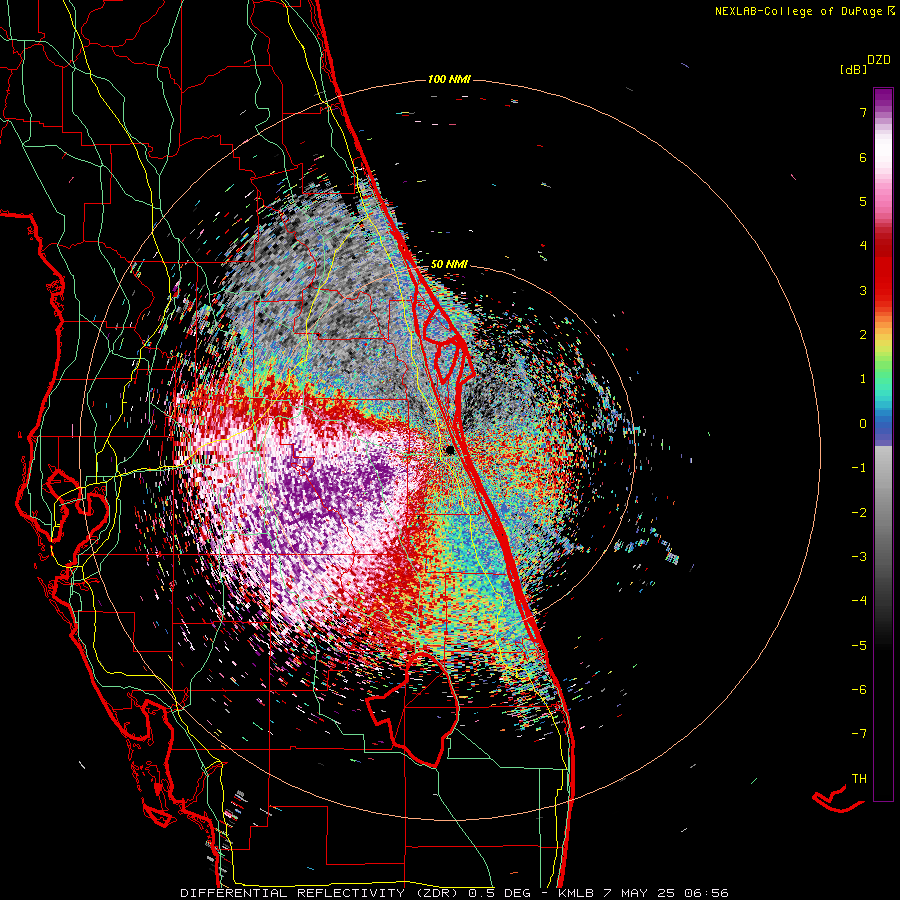
Task: Click the 5 value on the color scale
Action: coord(863,201)
